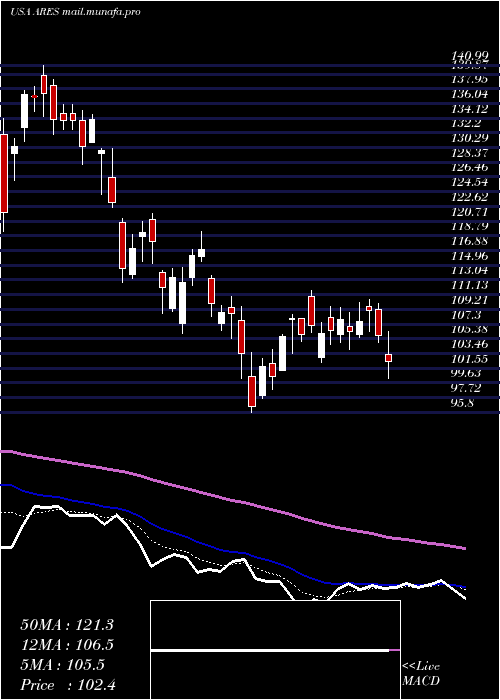Image resolution: width=500 pixels, height=700 pixels.
Task: Select the 101.55 price axis label
Action: click(x=470, y=359)
